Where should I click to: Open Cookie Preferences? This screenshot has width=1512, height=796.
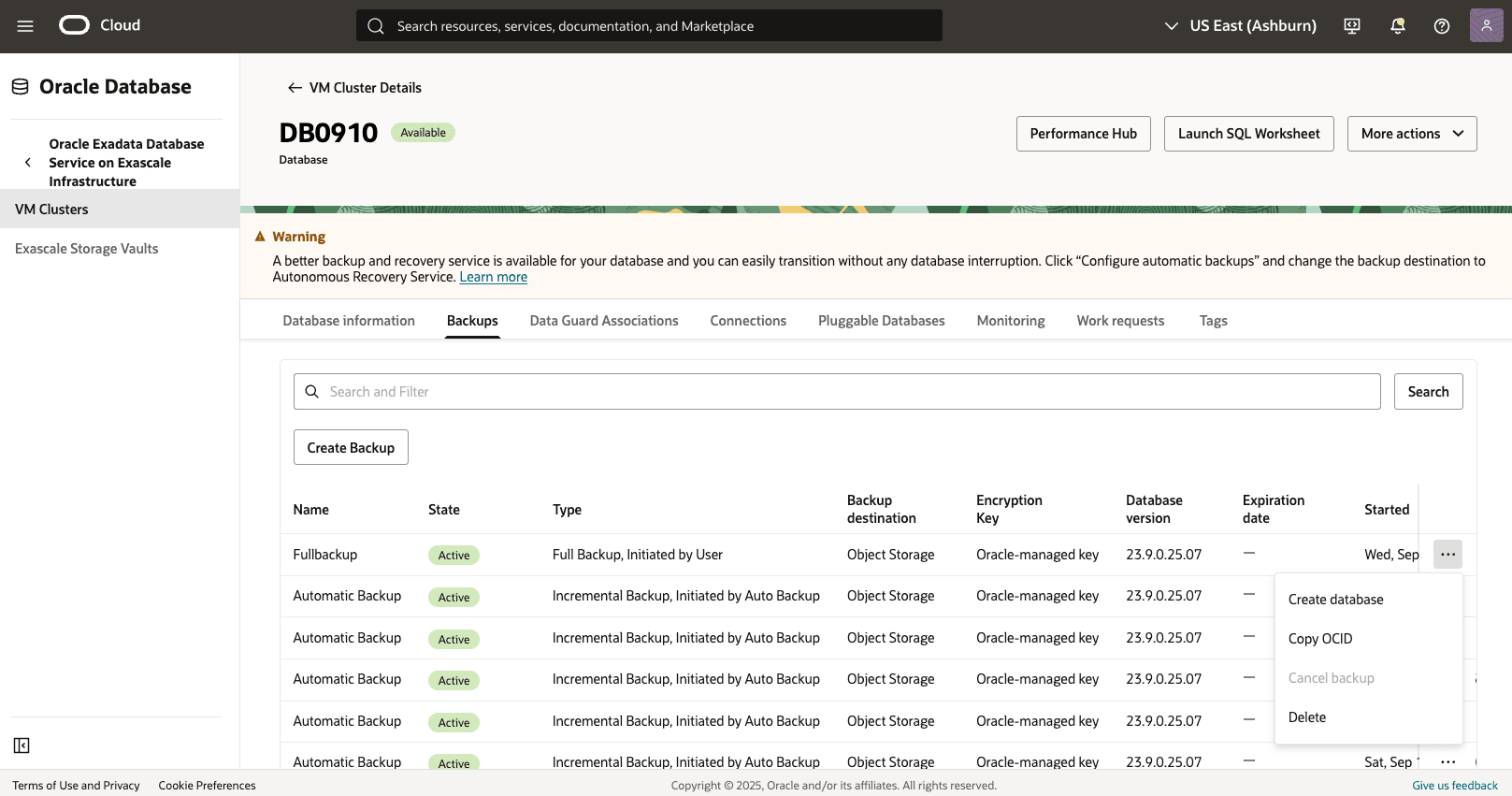pyautogui.click(x=207, y=786)
